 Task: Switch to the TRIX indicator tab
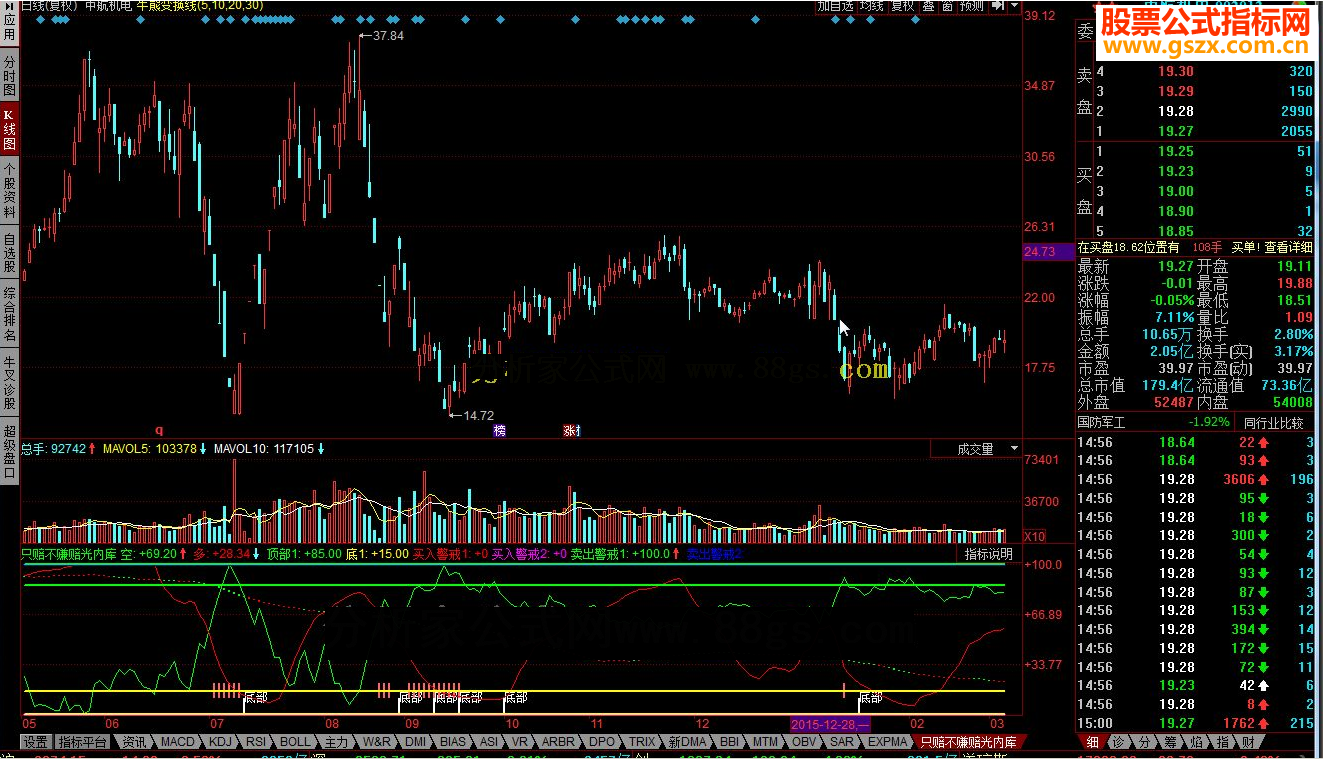(642, 742)
